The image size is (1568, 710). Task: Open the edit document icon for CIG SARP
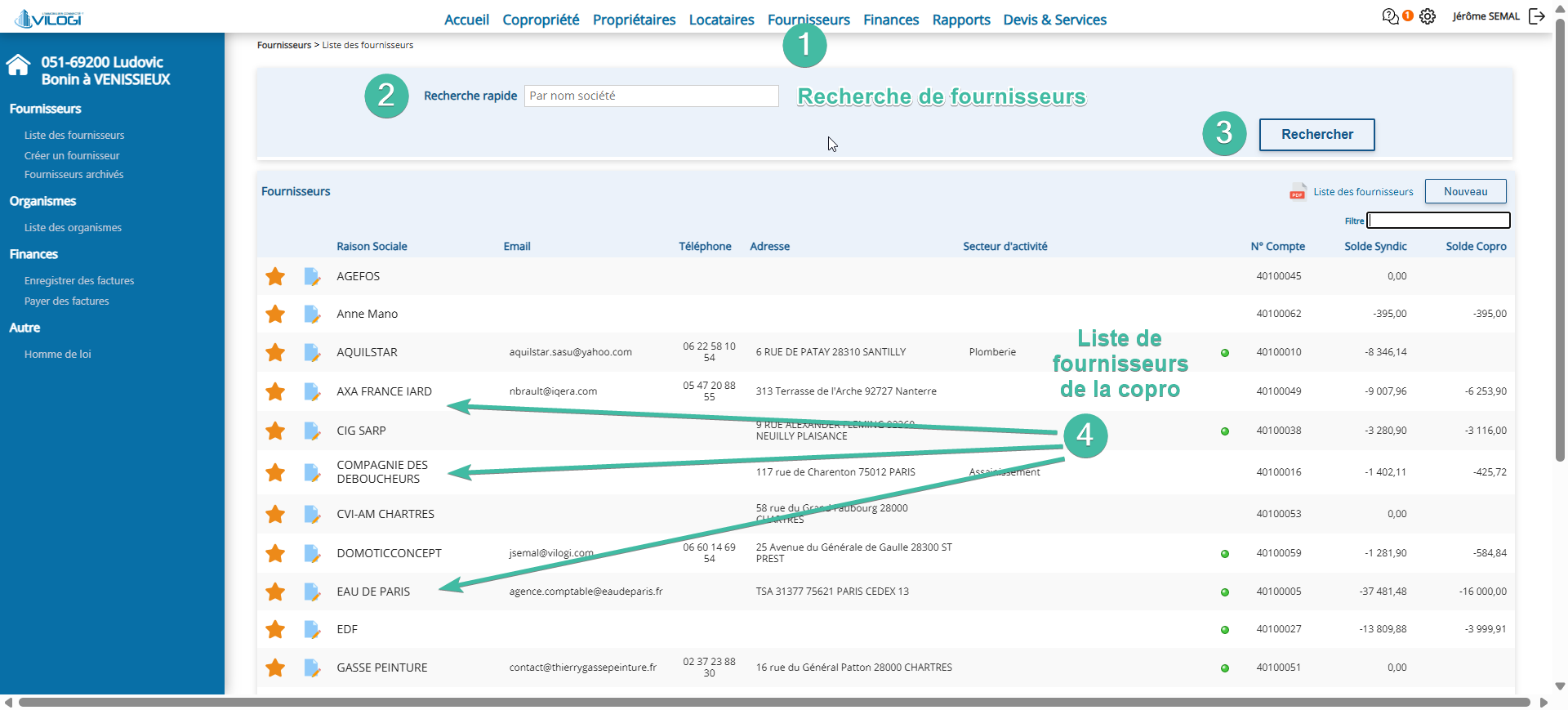click(312, 431)
